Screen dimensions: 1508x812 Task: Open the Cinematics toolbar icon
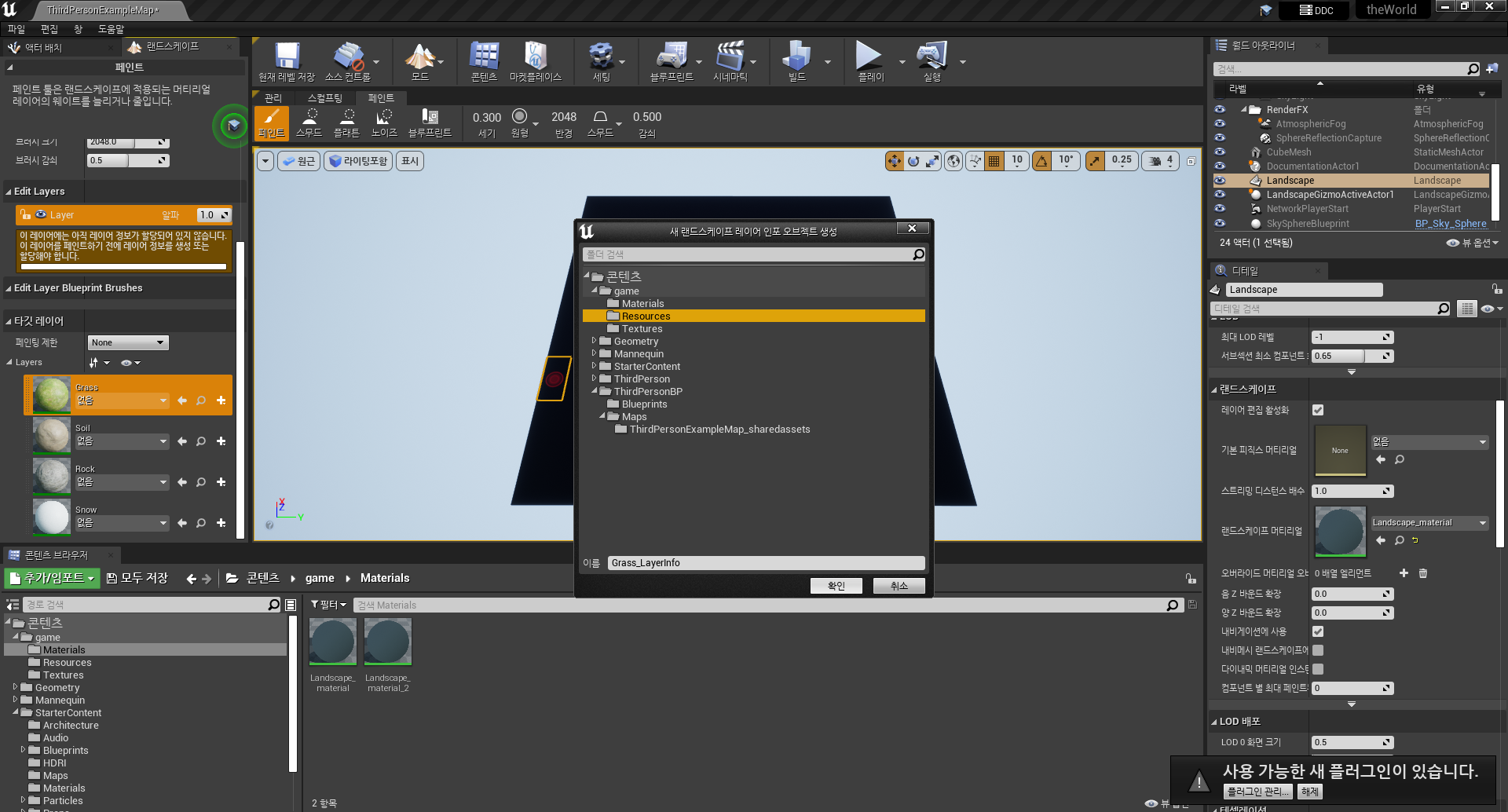coord(730,61)
